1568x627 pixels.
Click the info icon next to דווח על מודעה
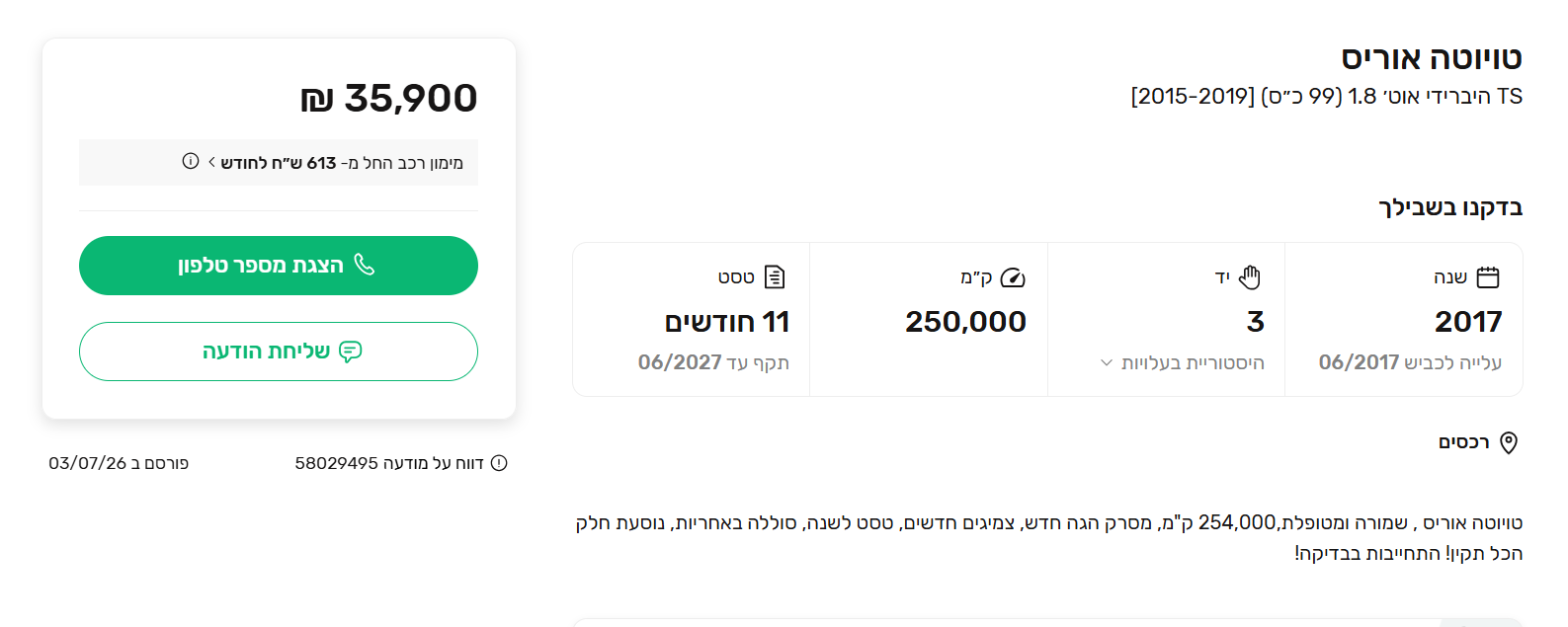coord(499,463)
